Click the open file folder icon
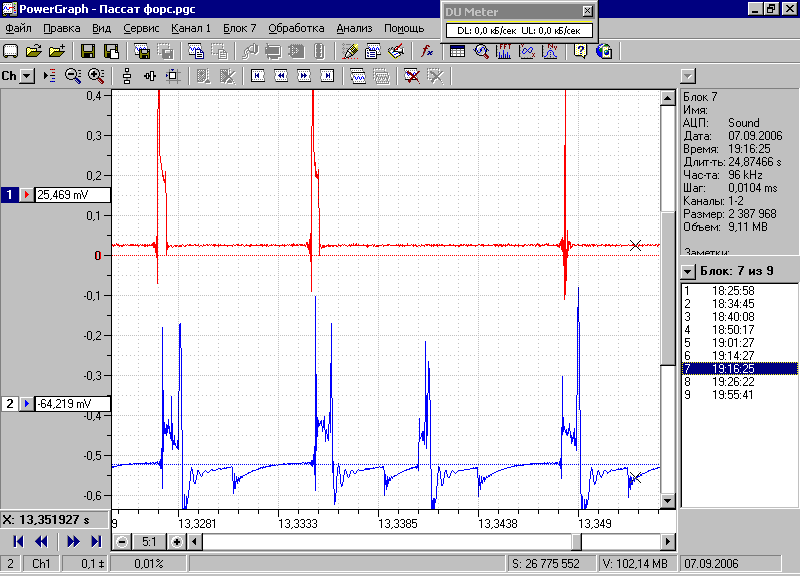This screenshot has height=576, width=800. pos(34,51)
